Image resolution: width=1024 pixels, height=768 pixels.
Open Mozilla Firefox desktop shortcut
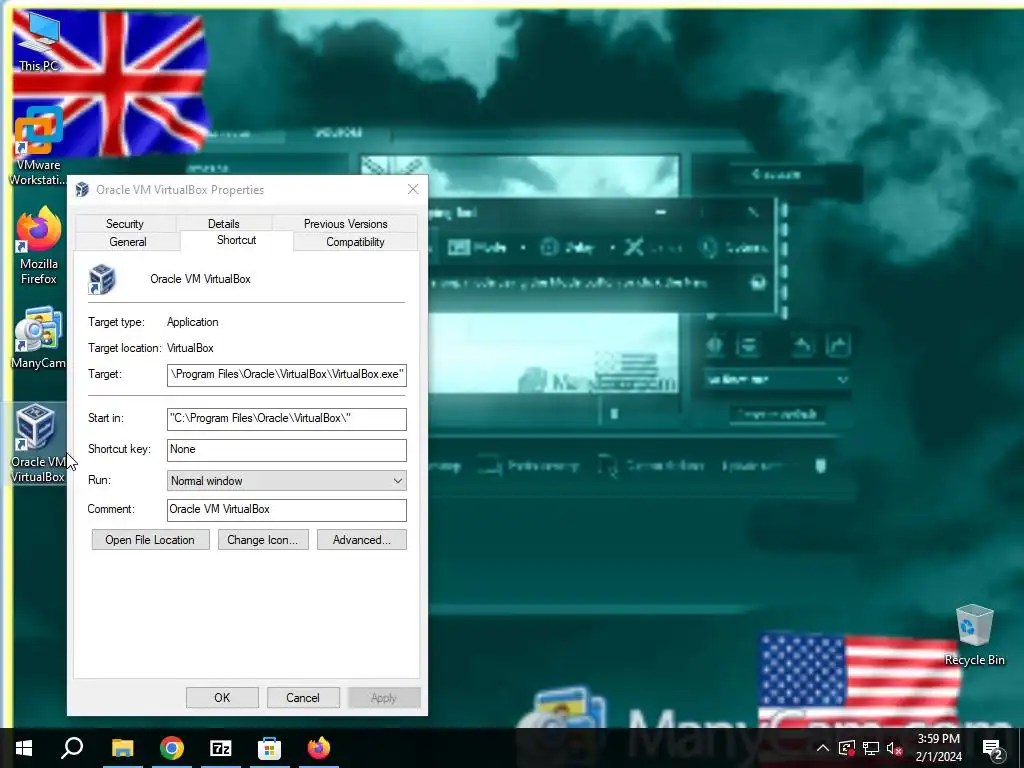coord(39,246)
